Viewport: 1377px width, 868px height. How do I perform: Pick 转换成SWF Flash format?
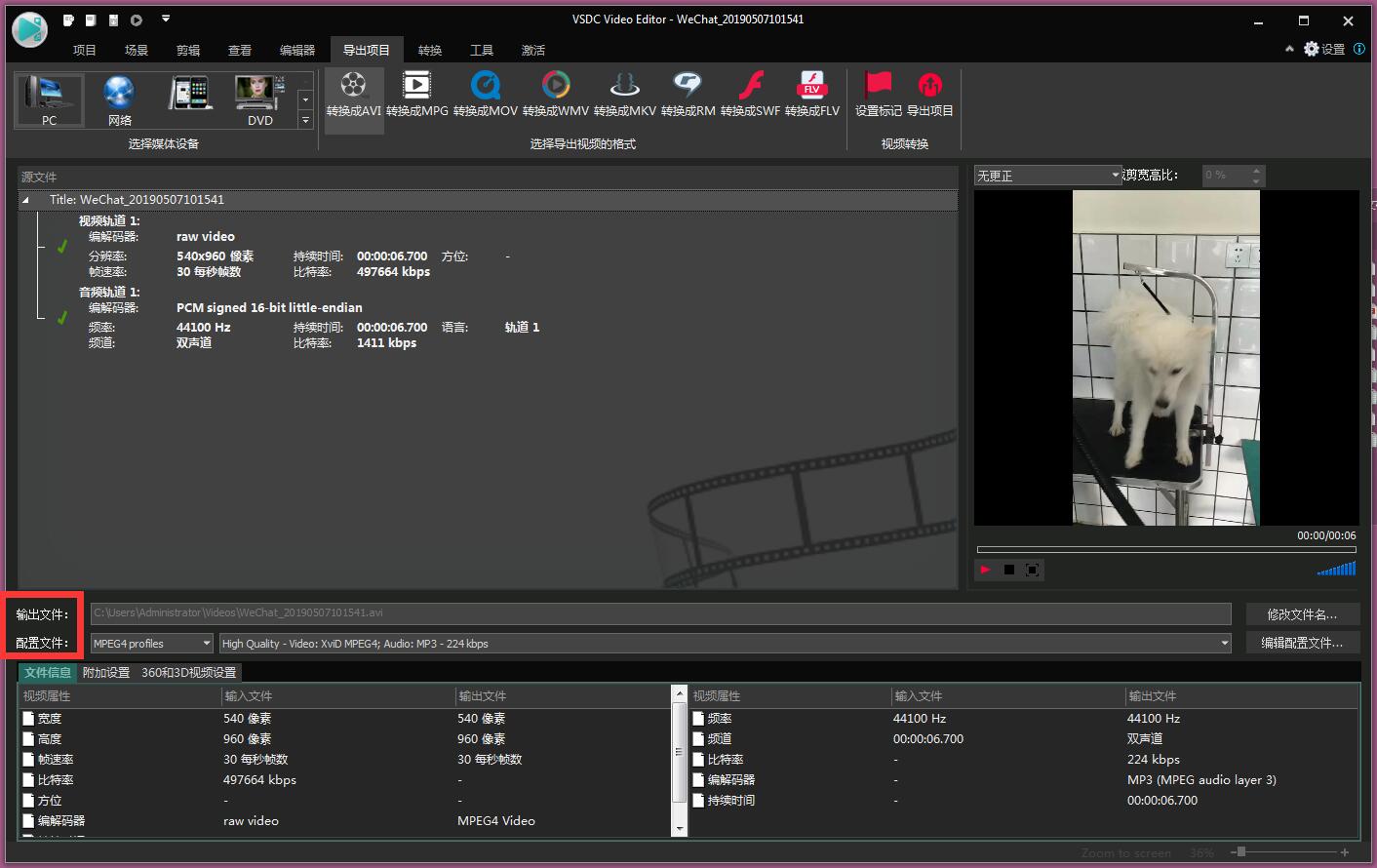tap(751, 96)
